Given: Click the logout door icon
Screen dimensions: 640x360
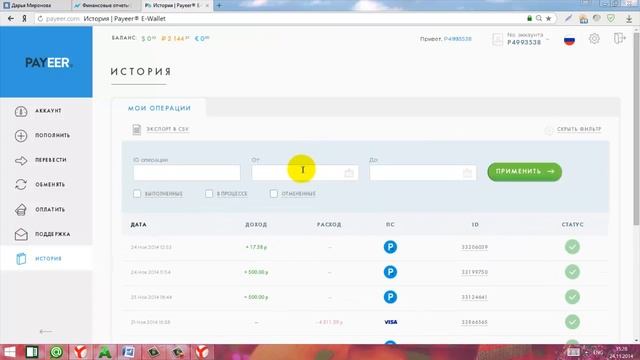Looking at the screenshot, I should click(619, 38).
